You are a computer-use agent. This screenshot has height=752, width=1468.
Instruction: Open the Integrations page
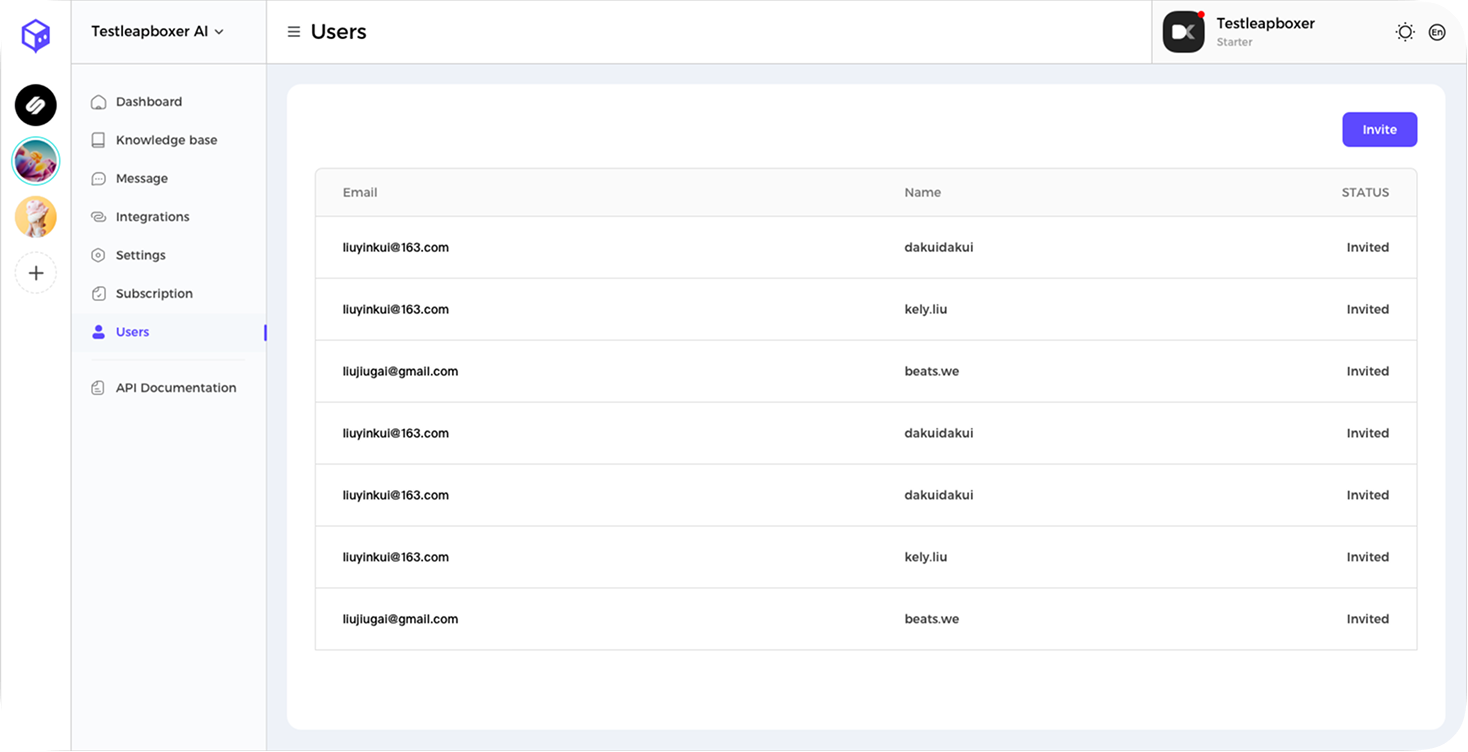152,216
